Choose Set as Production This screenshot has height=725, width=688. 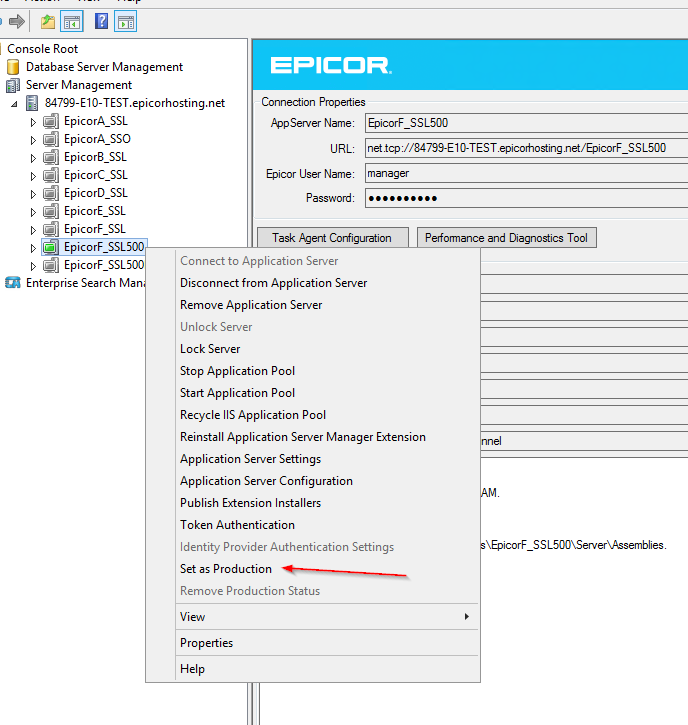(226, 569)
